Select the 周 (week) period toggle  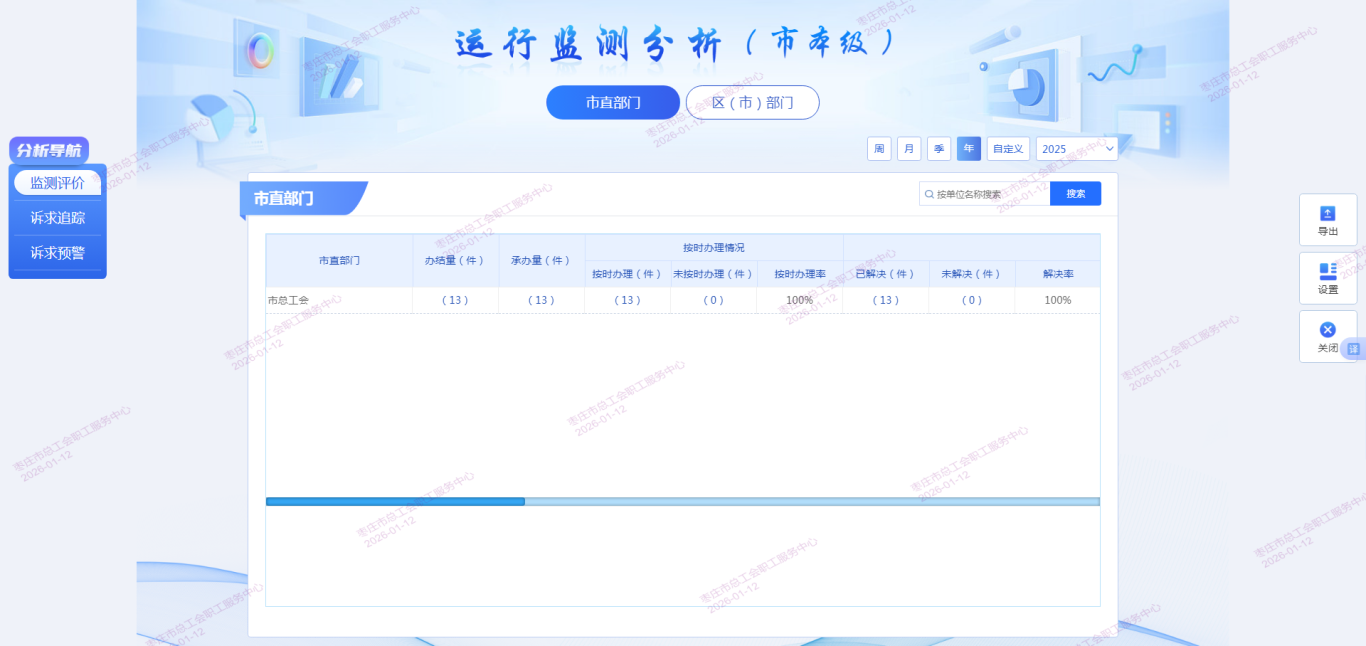click(x=879, y=149)
